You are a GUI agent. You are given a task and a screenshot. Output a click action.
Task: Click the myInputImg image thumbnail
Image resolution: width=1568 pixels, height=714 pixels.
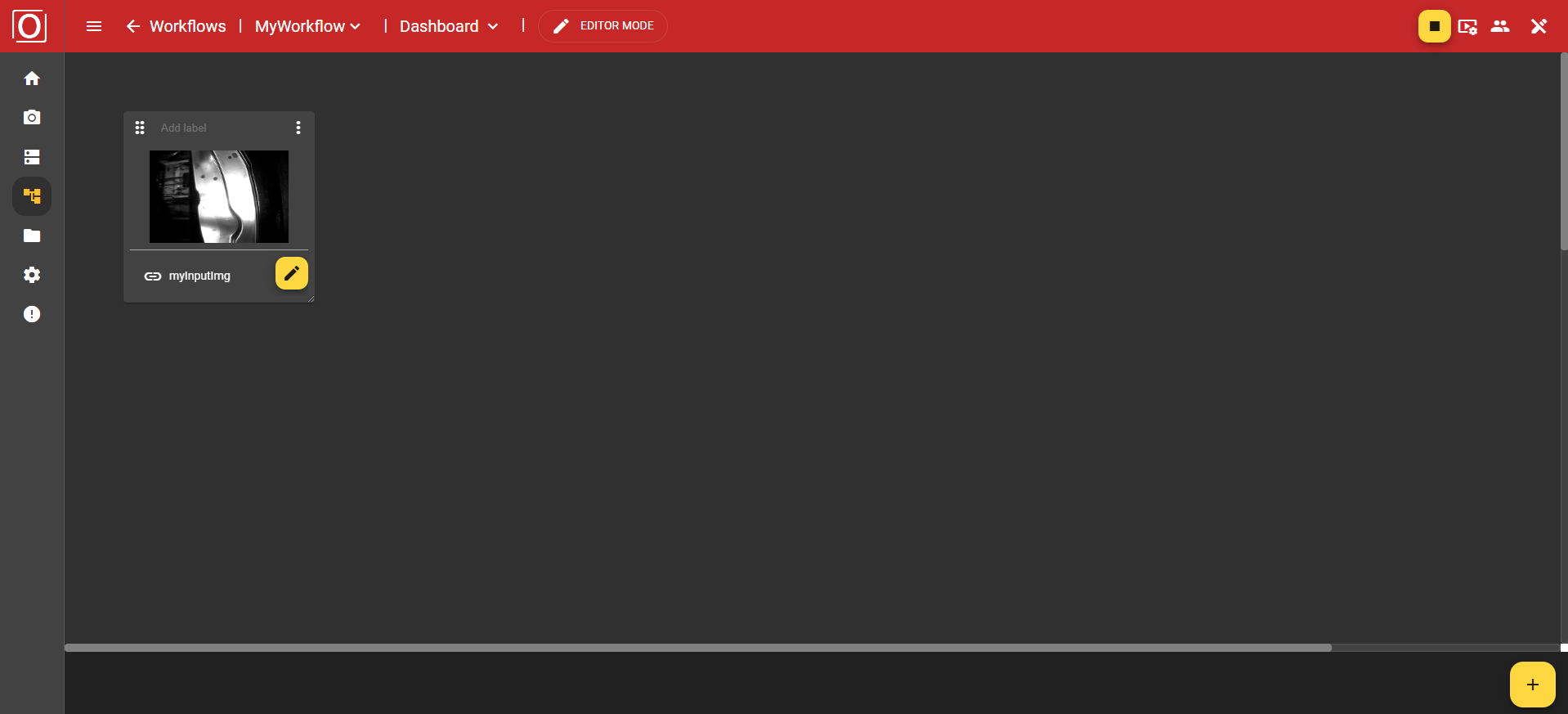click(x=219, y=196)
